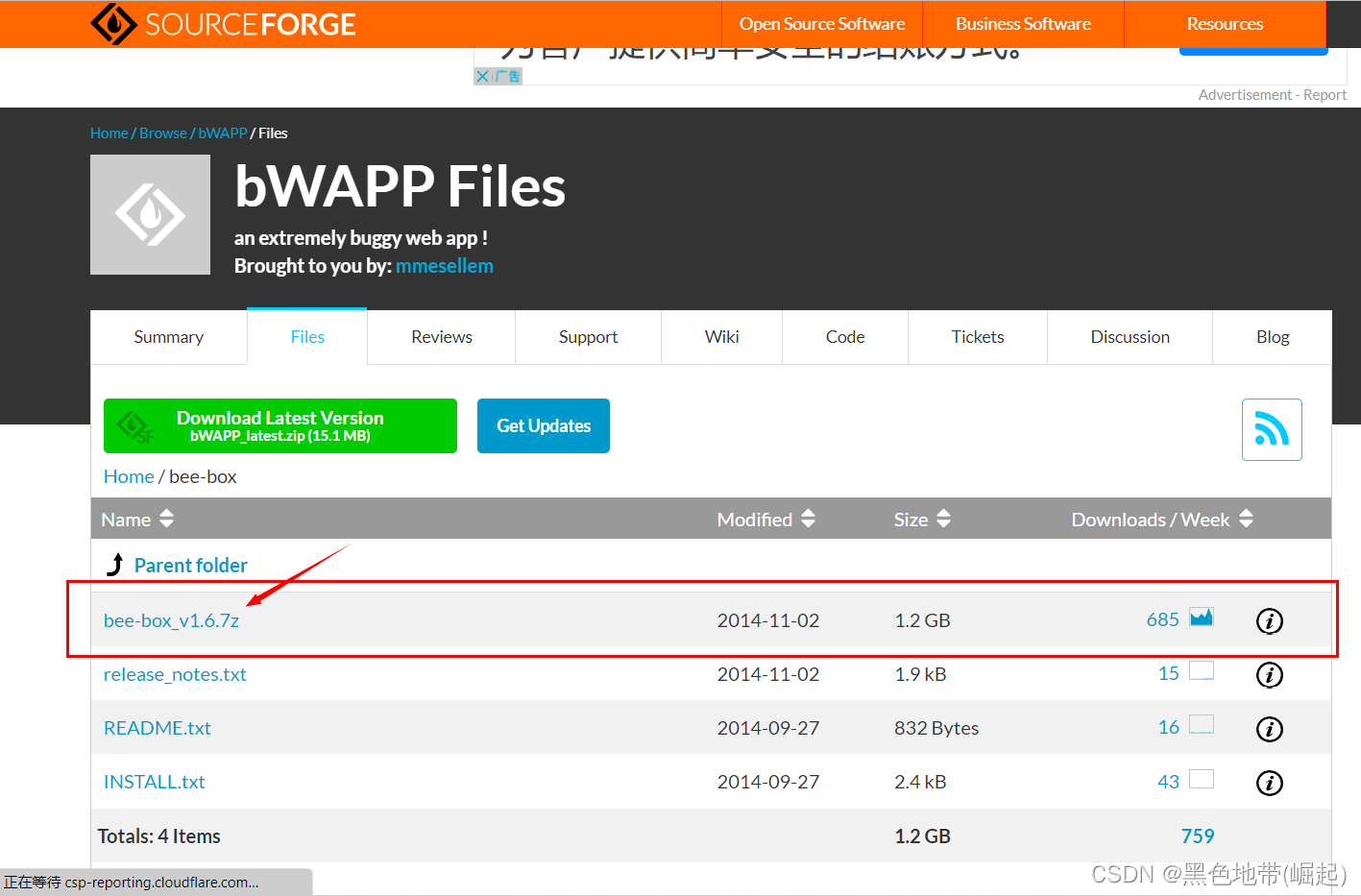Click the Get Updates button
The image size is (1361, 896).
(x=544, y=425)
